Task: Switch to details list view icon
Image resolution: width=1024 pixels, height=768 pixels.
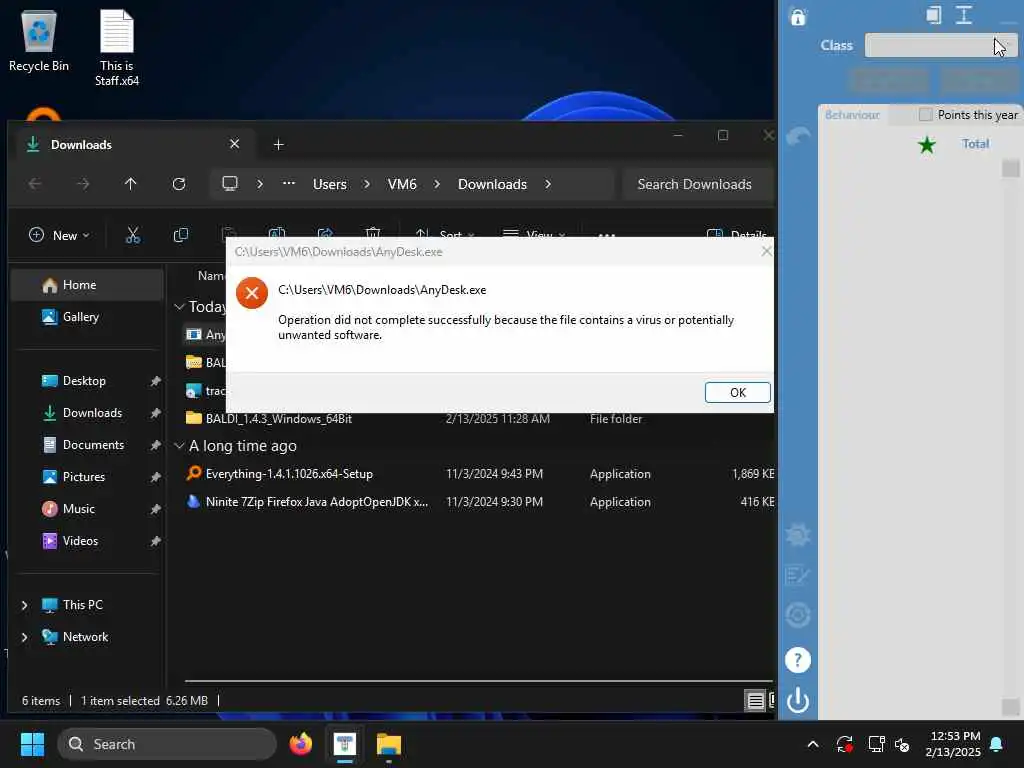Action: point(755,701)
